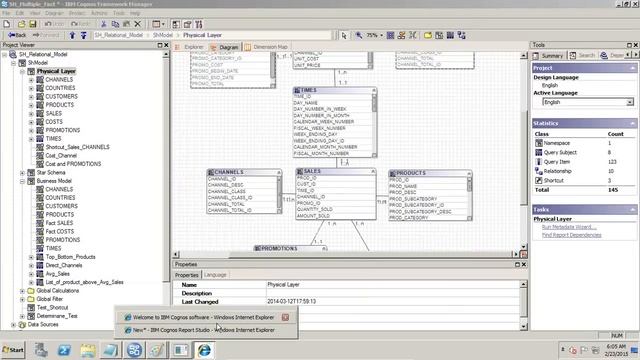
Task: Open the Tools menu
Action: (119, 13)
